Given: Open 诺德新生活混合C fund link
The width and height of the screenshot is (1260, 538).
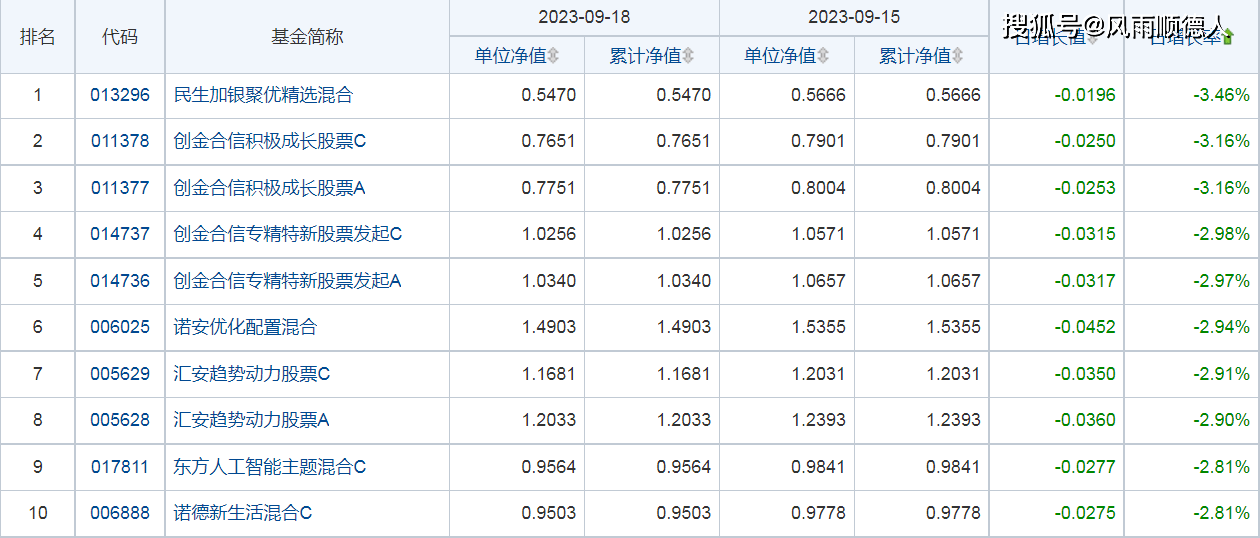Looking at the screenshot, I should tap(243, 513).
